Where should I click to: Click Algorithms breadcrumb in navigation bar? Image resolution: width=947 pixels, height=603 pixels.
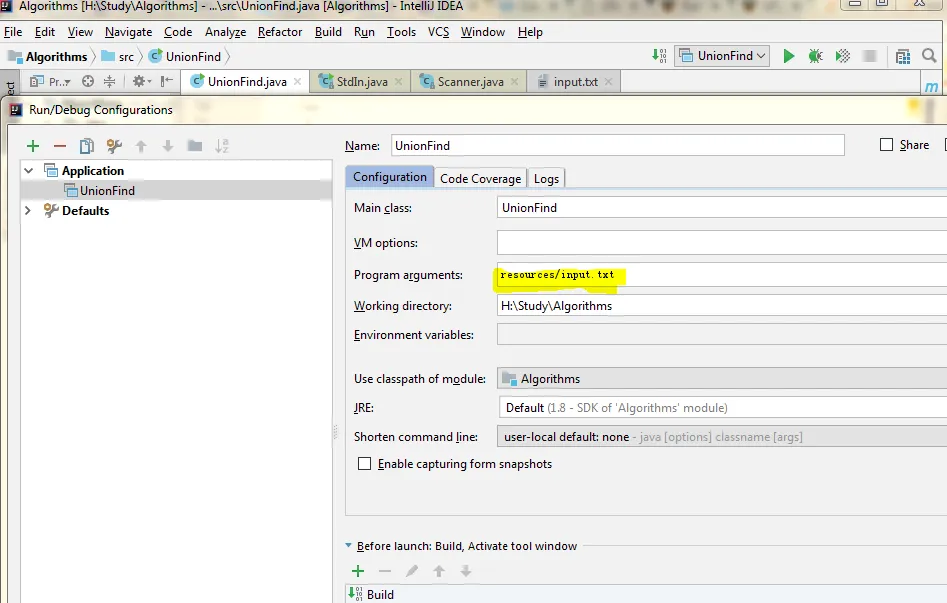pyautogui.click(x=48, y=57)
